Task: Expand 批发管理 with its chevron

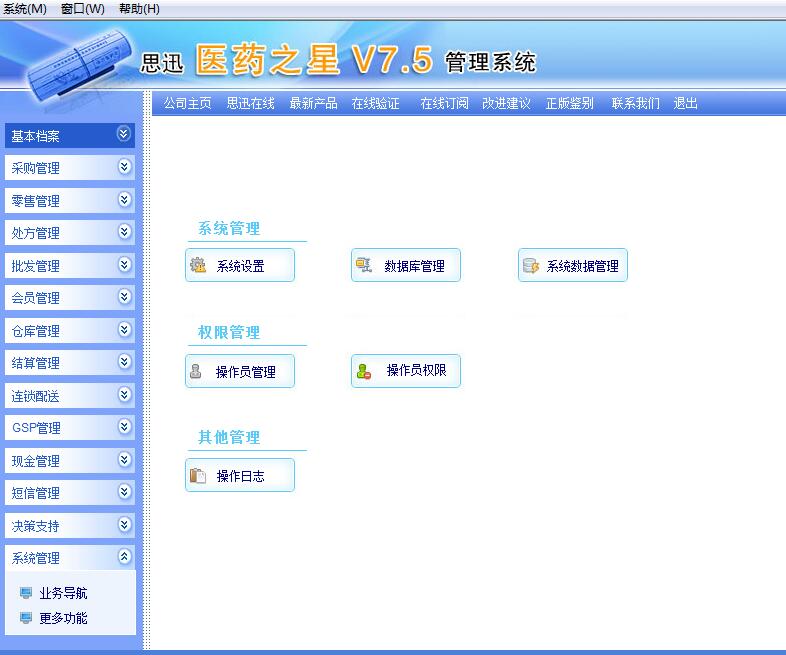Action: pos(124,264)
